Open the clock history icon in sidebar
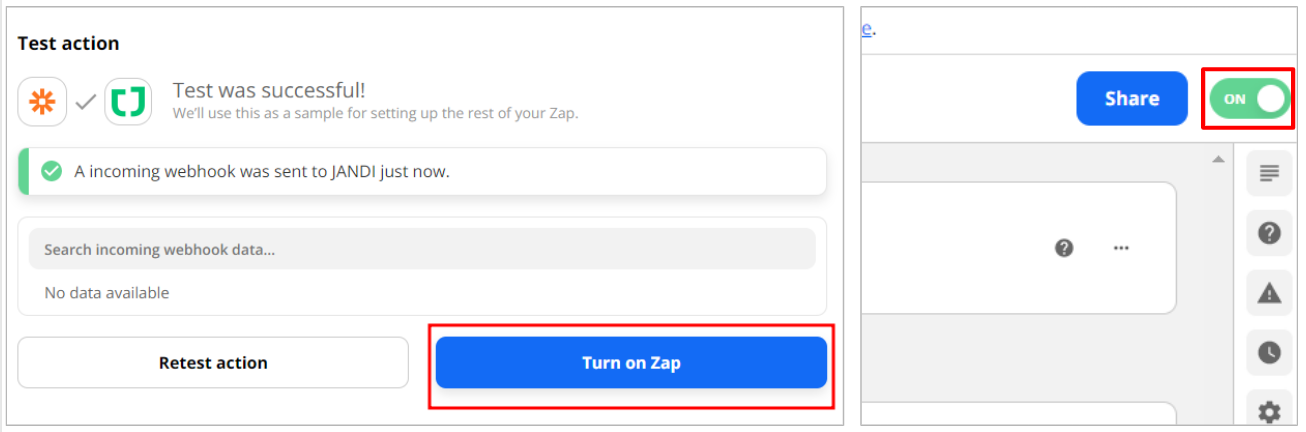1306x432 pixels. pos(1269,351)
